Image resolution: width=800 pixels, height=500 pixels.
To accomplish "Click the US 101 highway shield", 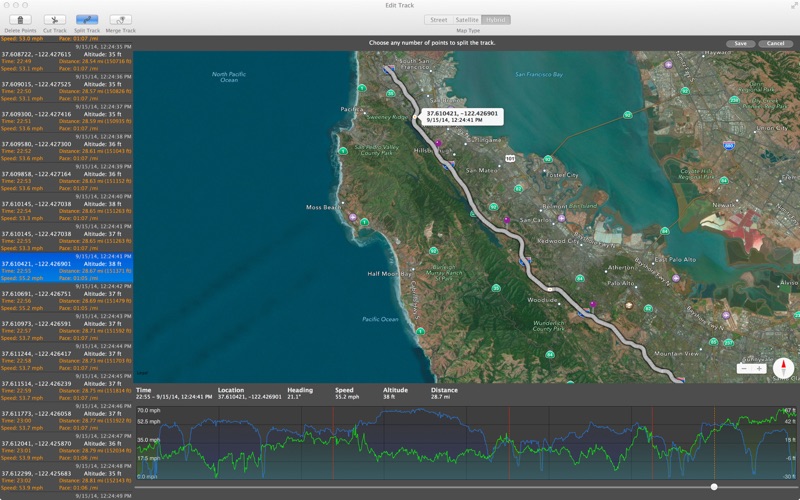I will coord(510,159).
